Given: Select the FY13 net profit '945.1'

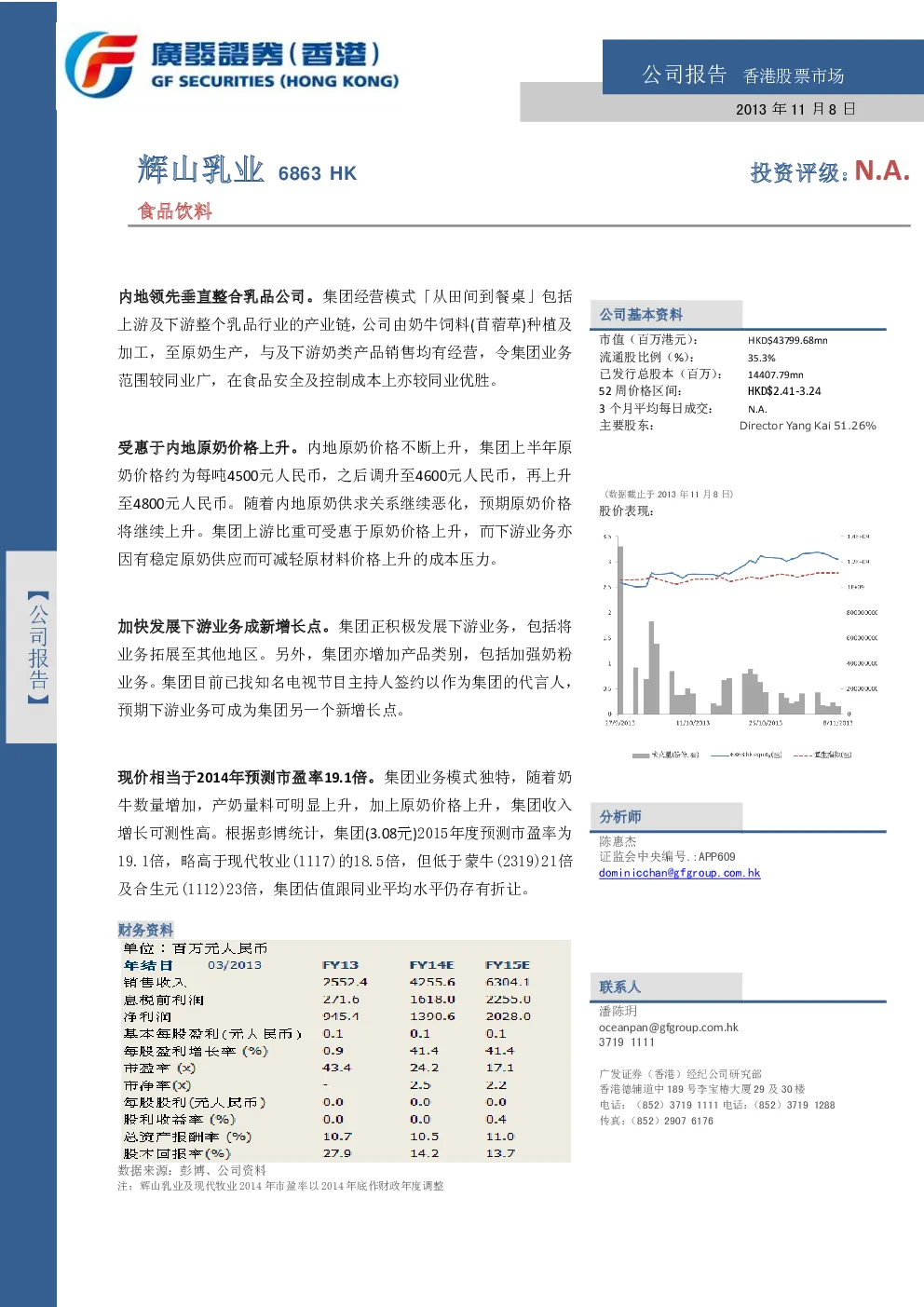Looking at the screenshot, I should point(341,1016).
